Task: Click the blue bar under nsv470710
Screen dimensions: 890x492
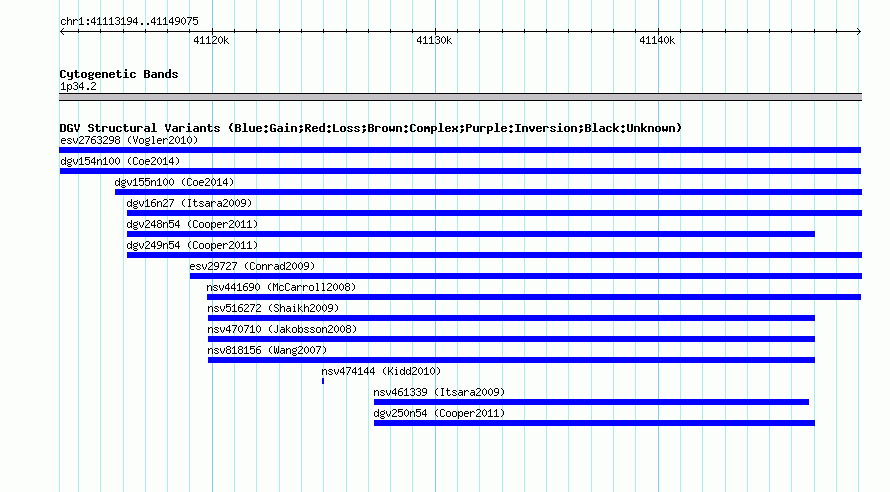Action: click(x=511, y=339)
